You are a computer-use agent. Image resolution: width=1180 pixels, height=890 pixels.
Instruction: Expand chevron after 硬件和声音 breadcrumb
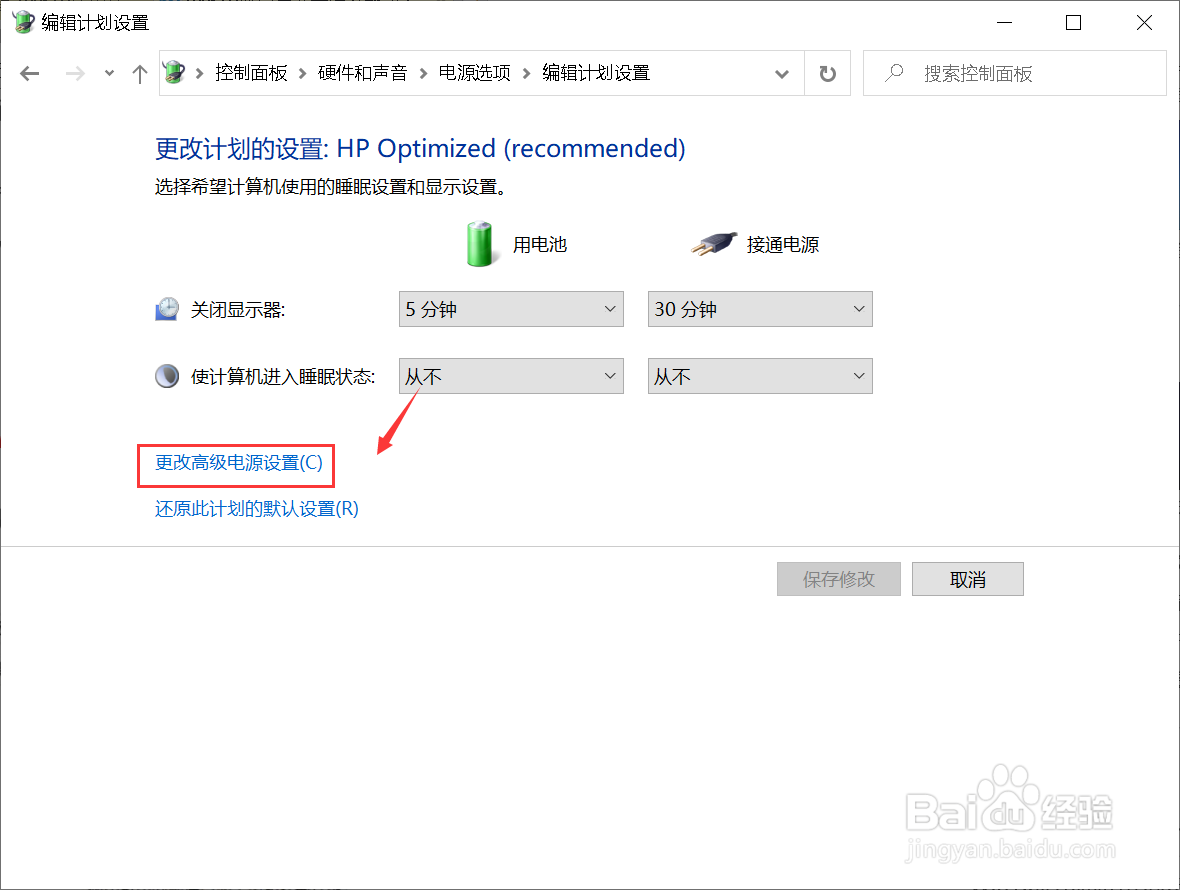click(x=423, y=74)
